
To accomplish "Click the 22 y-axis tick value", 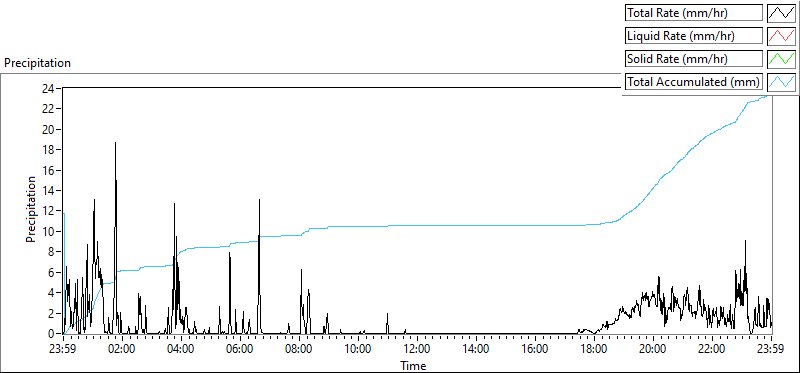I will [x=48, y=109].
